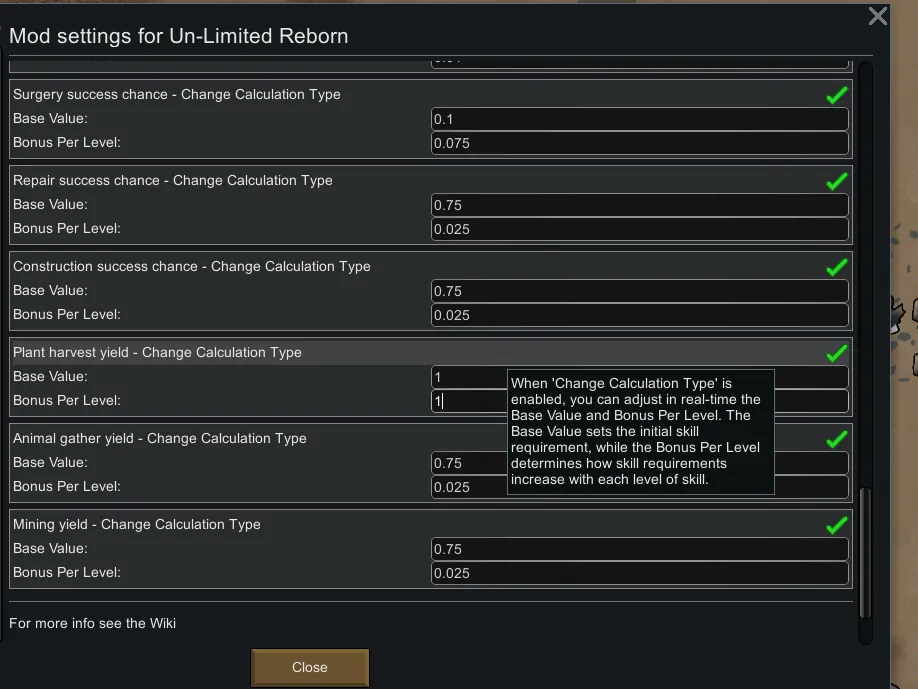Toggle Plant harvest yield calculation checkmark

[x=837, y=353]
